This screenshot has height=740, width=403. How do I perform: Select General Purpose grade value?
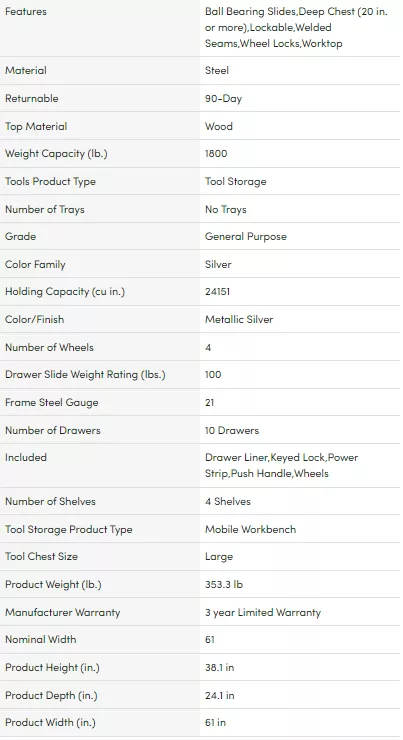(x=245, y=236)
